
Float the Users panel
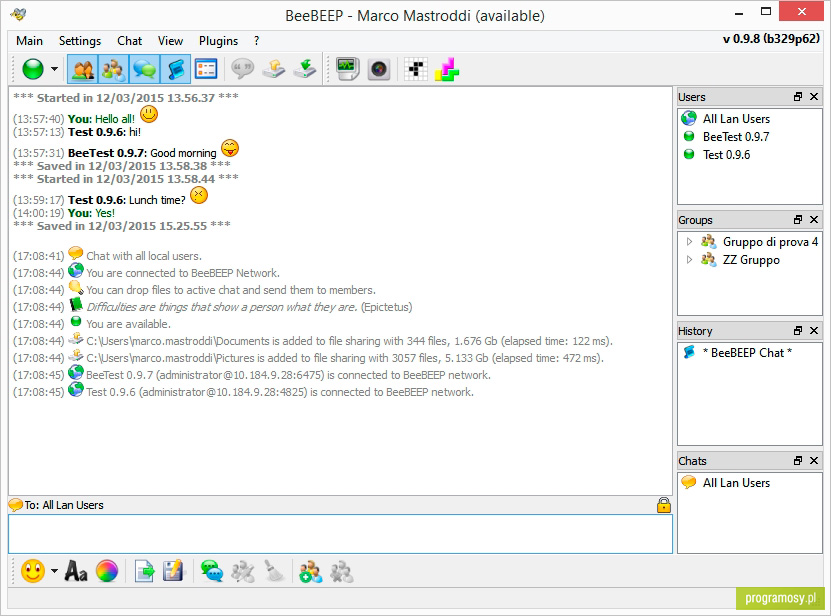[x=798, y=96]
